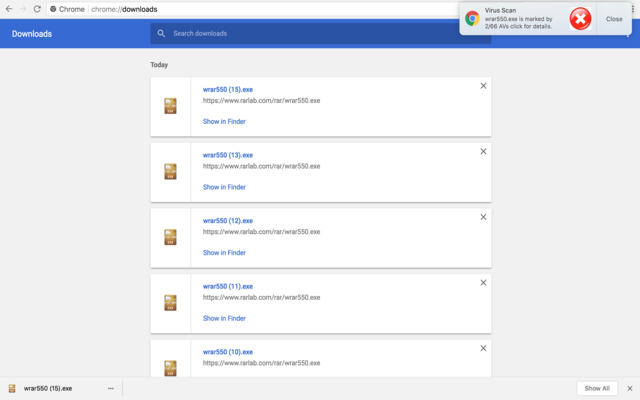This screenshot has height=400, width=640.
Task: Click the Today date heading
Action: 159,65
